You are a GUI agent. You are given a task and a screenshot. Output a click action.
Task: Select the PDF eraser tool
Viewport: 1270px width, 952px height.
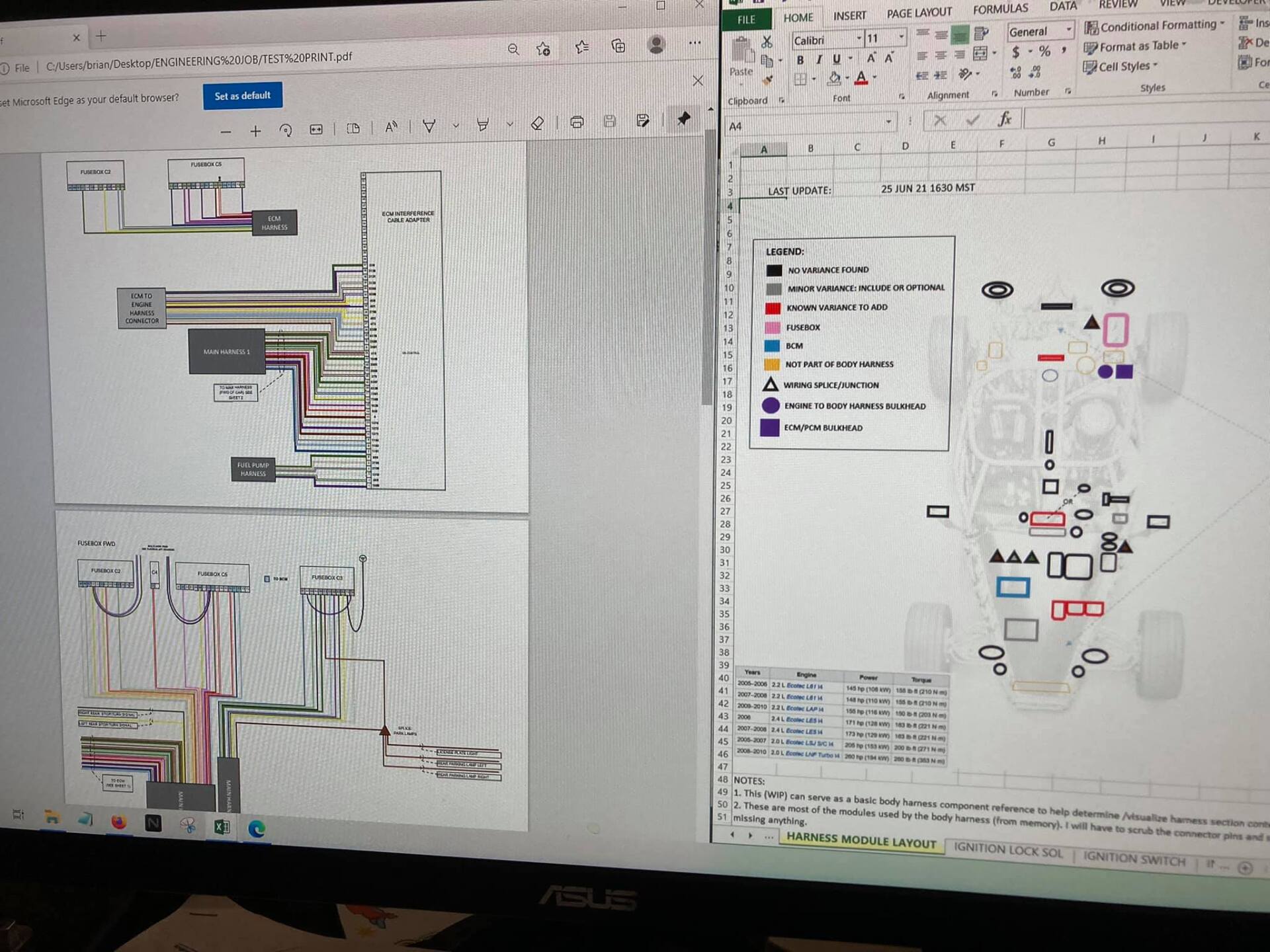coord(537,123)
